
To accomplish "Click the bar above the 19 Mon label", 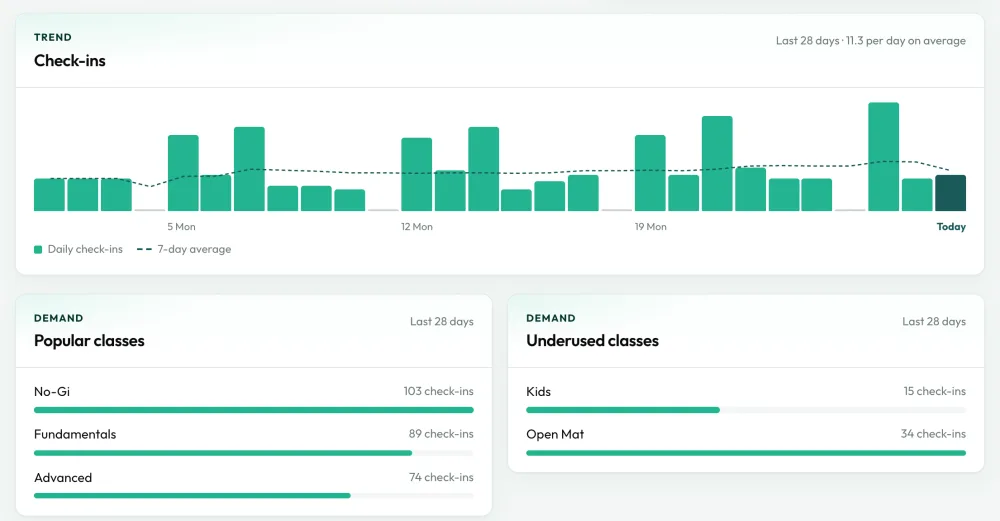I will coord(650,173).
